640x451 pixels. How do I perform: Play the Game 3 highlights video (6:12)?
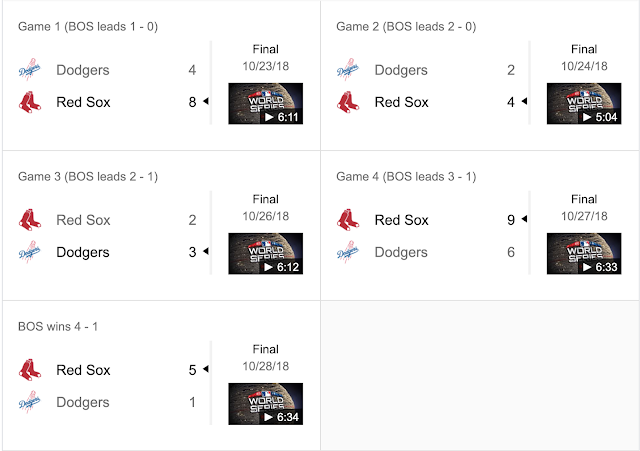265,254
